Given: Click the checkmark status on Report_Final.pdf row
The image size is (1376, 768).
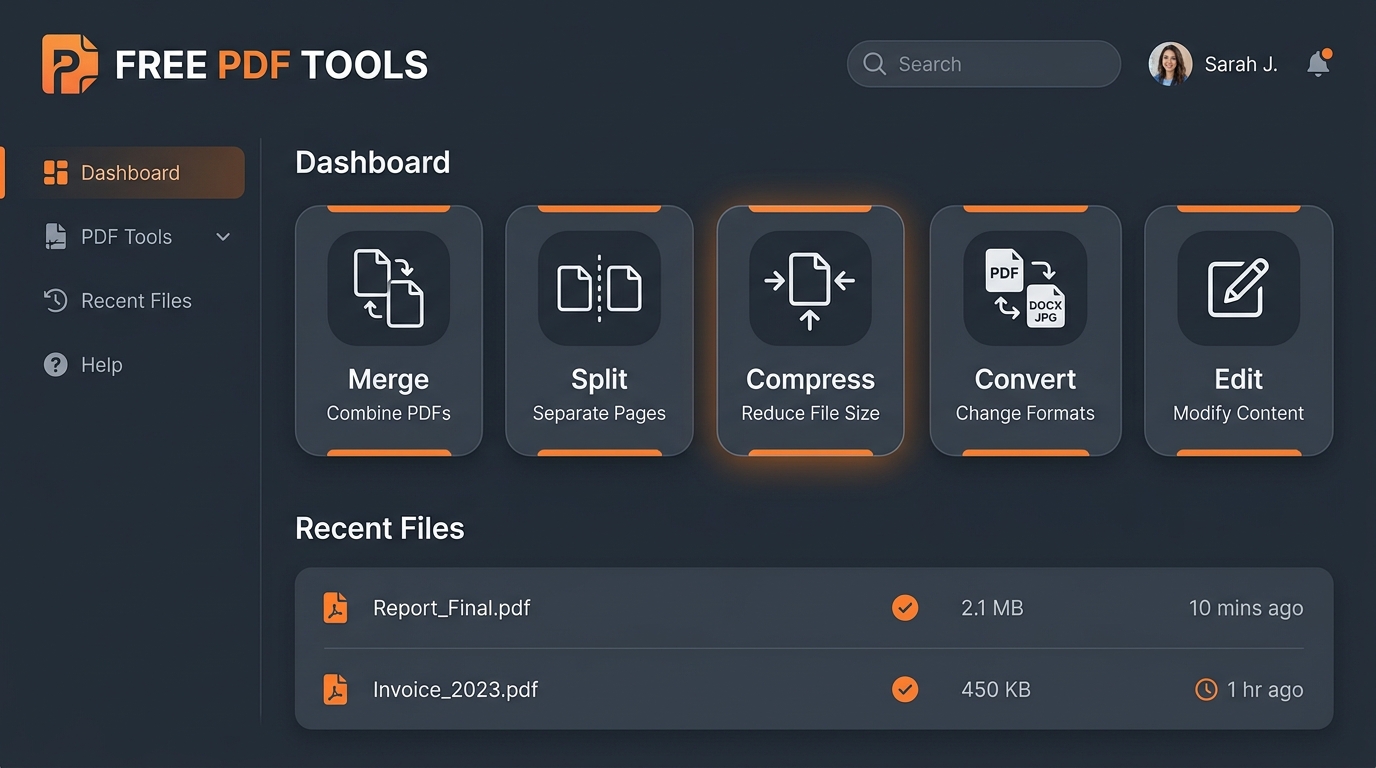Looking at the screenshot, I should pos(905,607).
